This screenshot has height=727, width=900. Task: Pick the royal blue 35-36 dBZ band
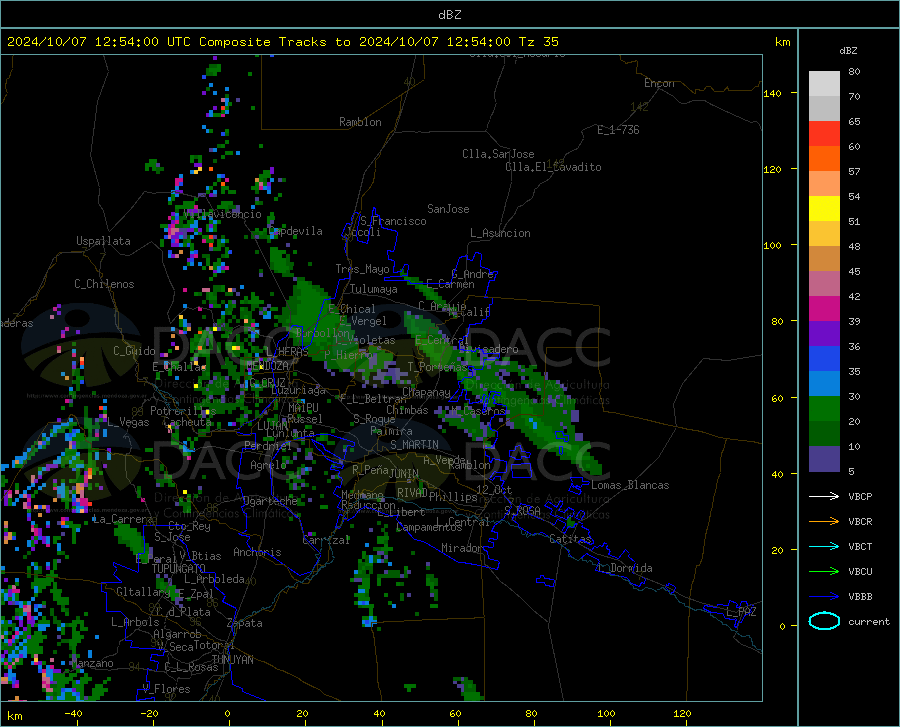tap(824, 359)
